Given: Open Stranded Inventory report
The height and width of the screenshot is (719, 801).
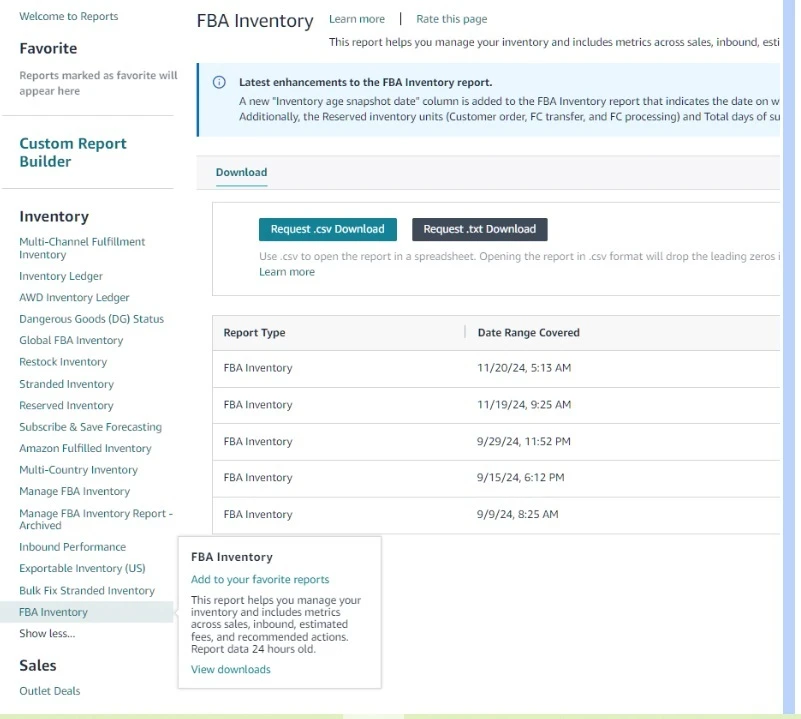Looking at the screenshot, I should 66,384.
